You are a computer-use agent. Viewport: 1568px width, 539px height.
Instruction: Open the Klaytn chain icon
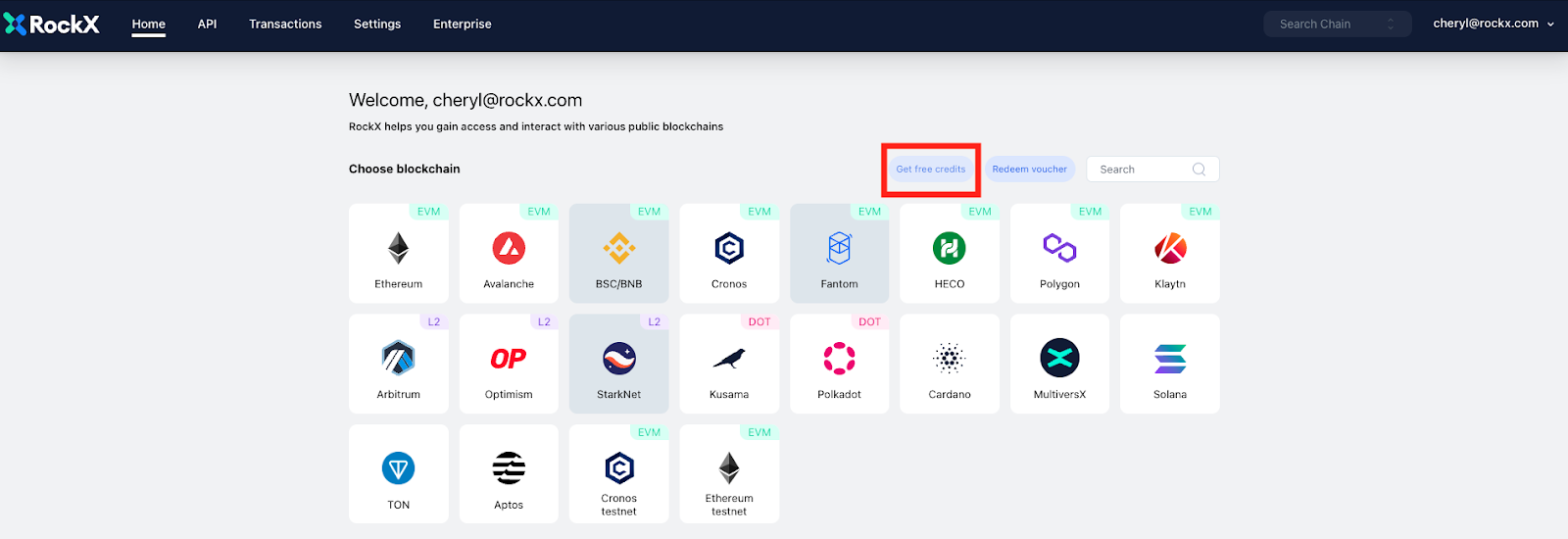(1170, 248)
